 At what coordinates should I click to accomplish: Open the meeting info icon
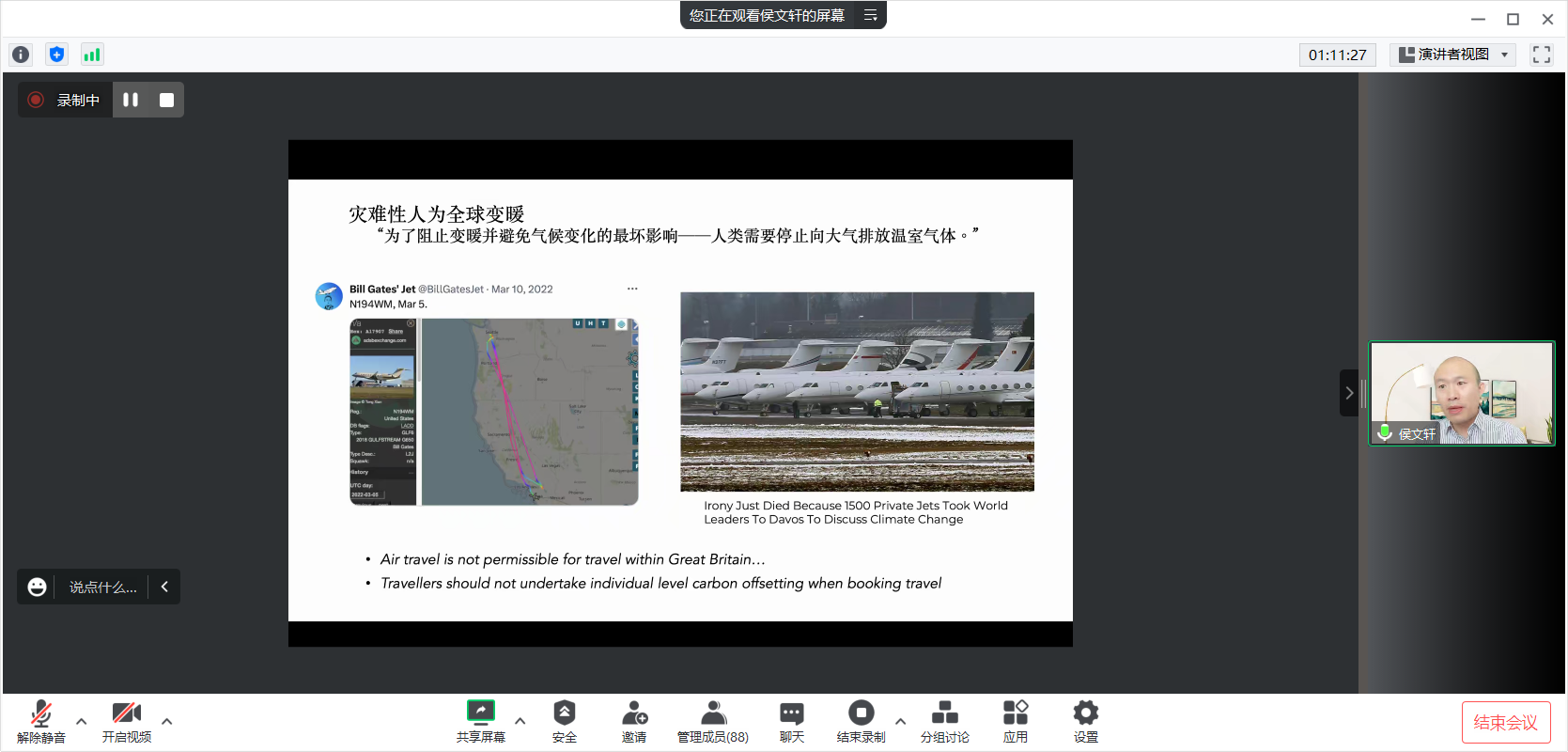pos(21,55)
